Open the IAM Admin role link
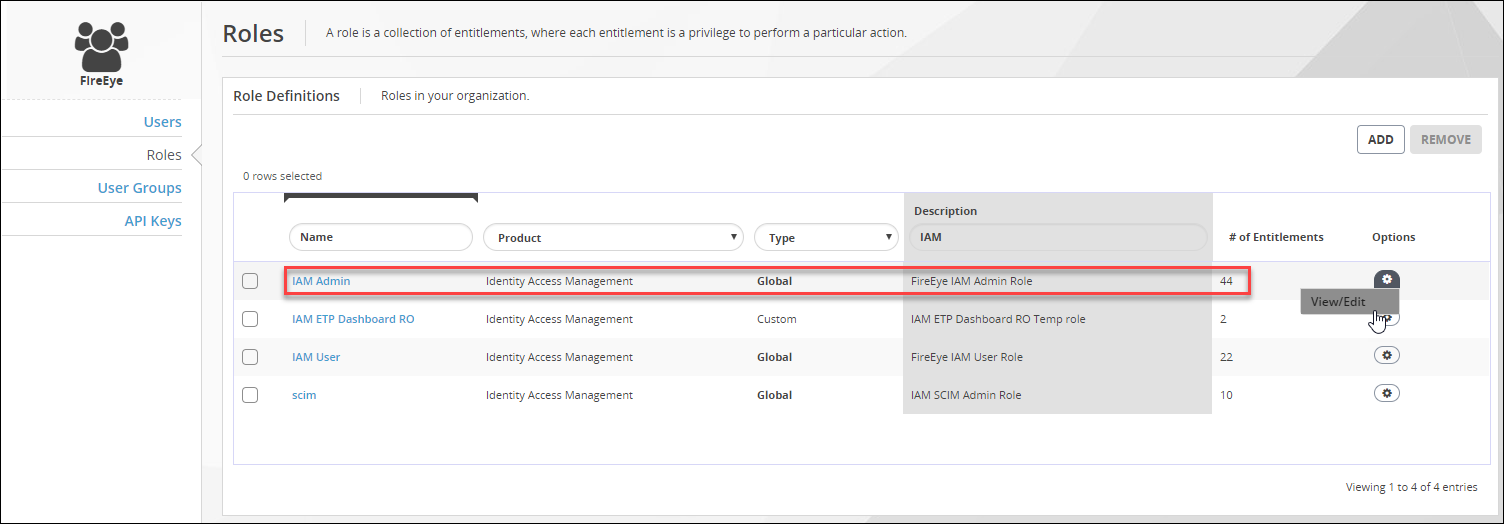 click(x=321, y=281)
